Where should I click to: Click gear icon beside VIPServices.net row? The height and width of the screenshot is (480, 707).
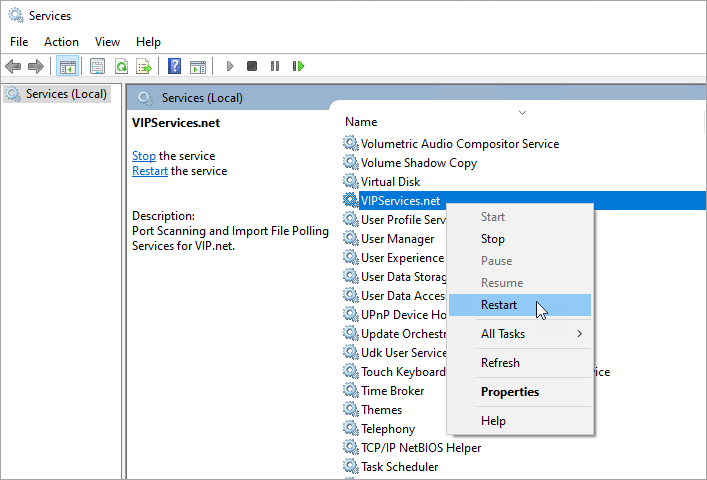pos(350,200)
